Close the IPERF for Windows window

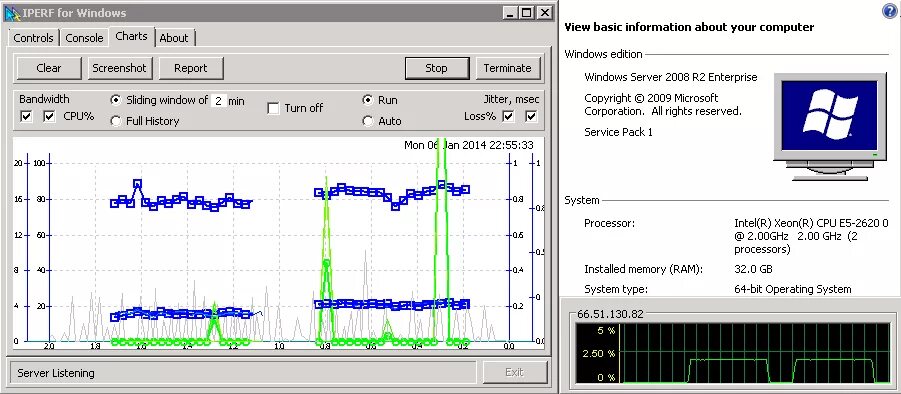545,12
